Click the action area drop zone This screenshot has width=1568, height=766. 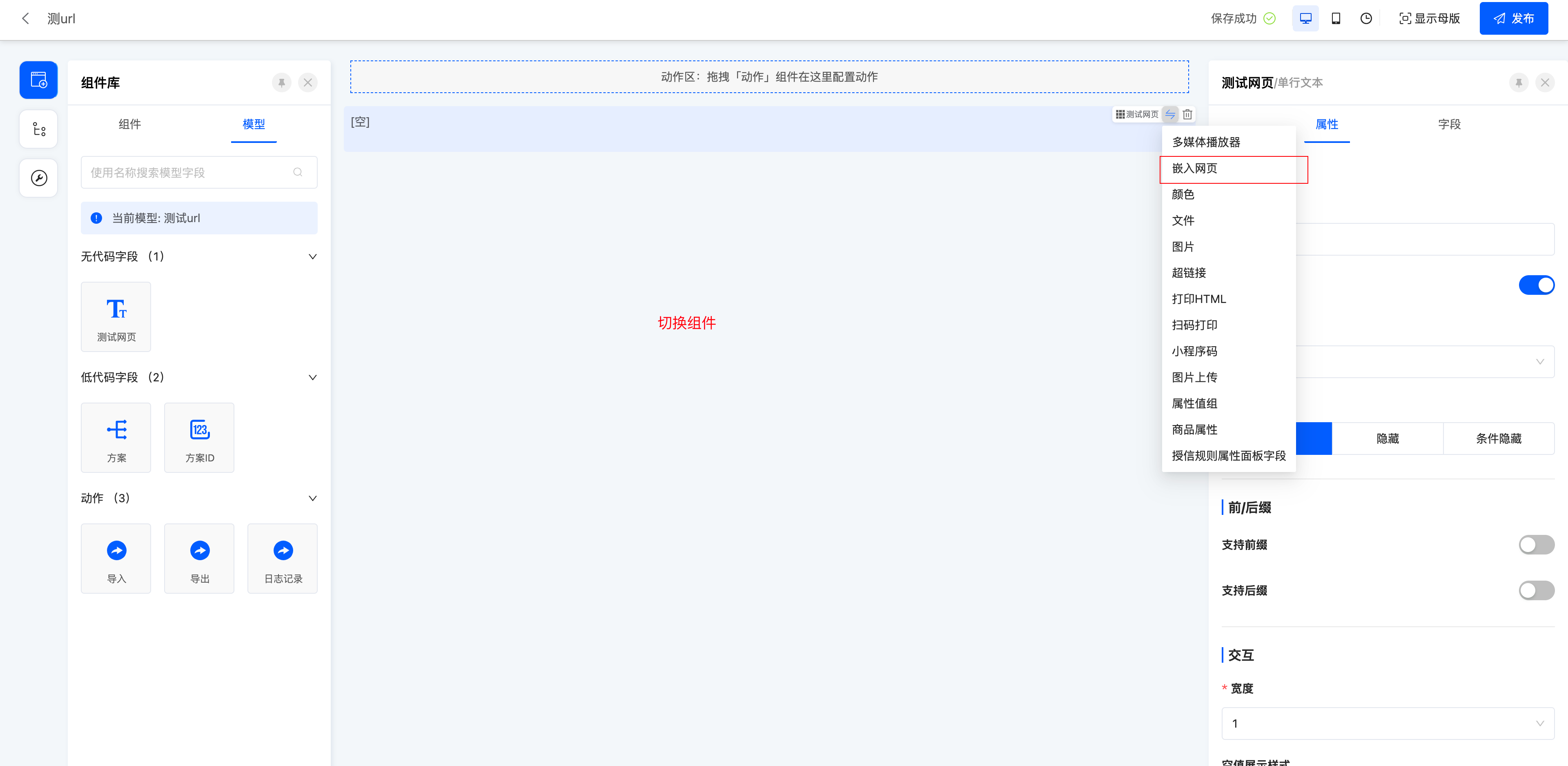tap(769, 77)
